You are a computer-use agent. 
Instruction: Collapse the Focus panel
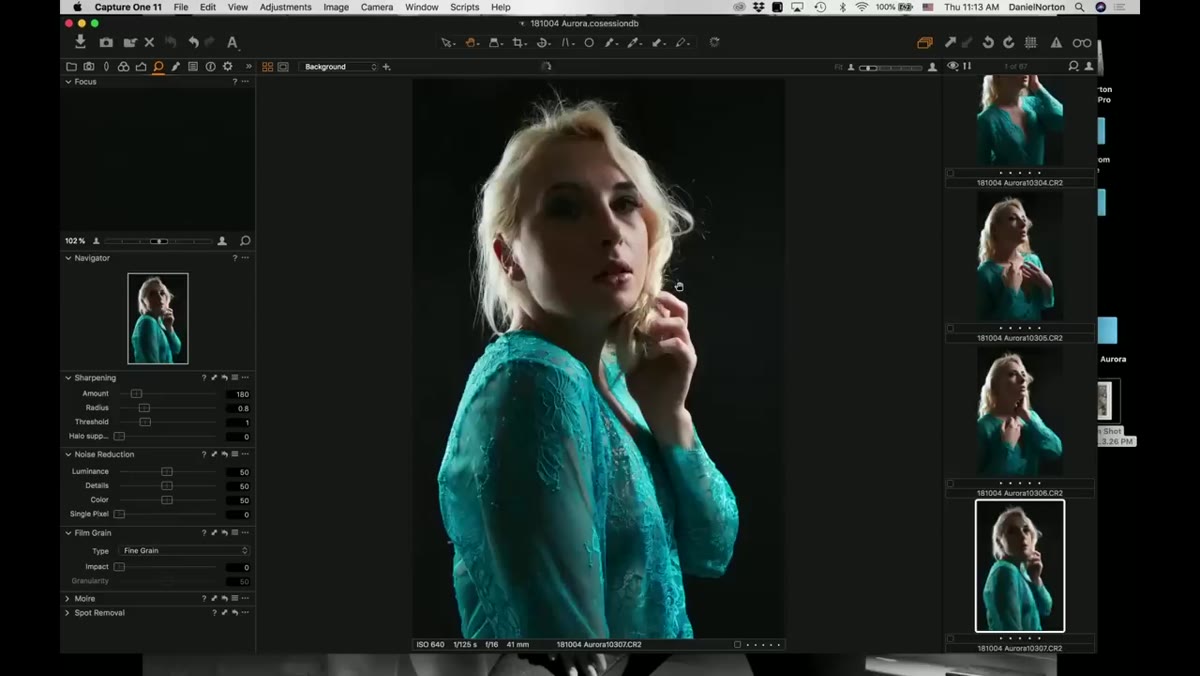tap(68, 82)
